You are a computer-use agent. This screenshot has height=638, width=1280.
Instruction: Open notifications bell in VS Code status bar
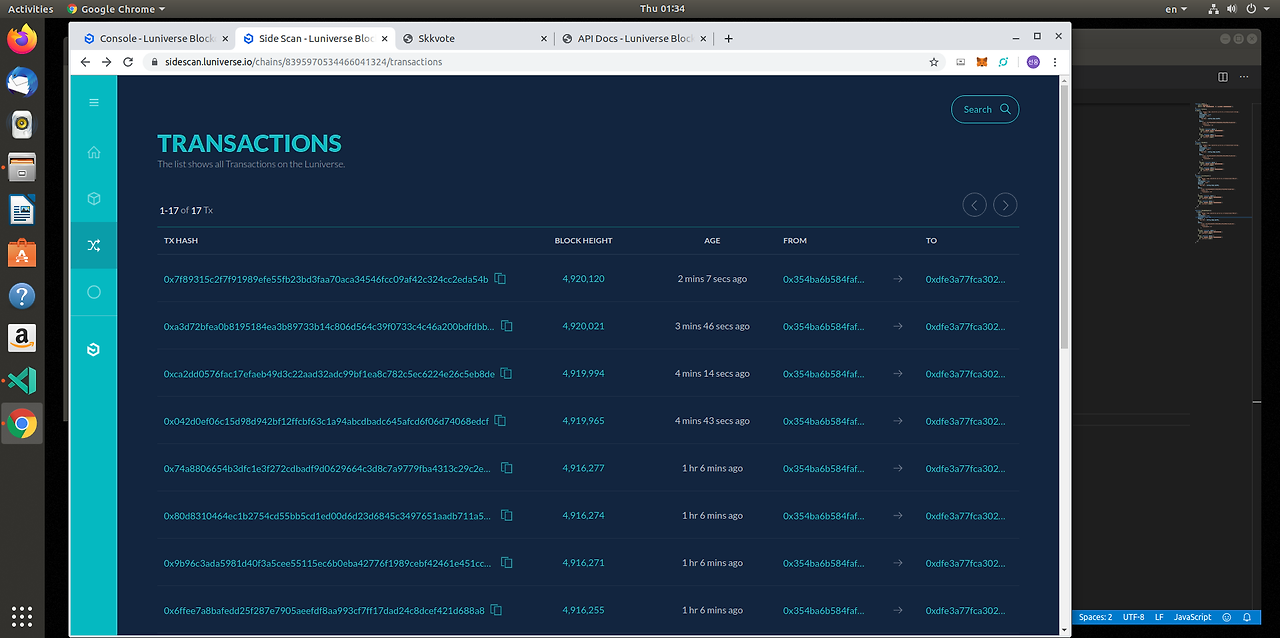[1247, 617]
